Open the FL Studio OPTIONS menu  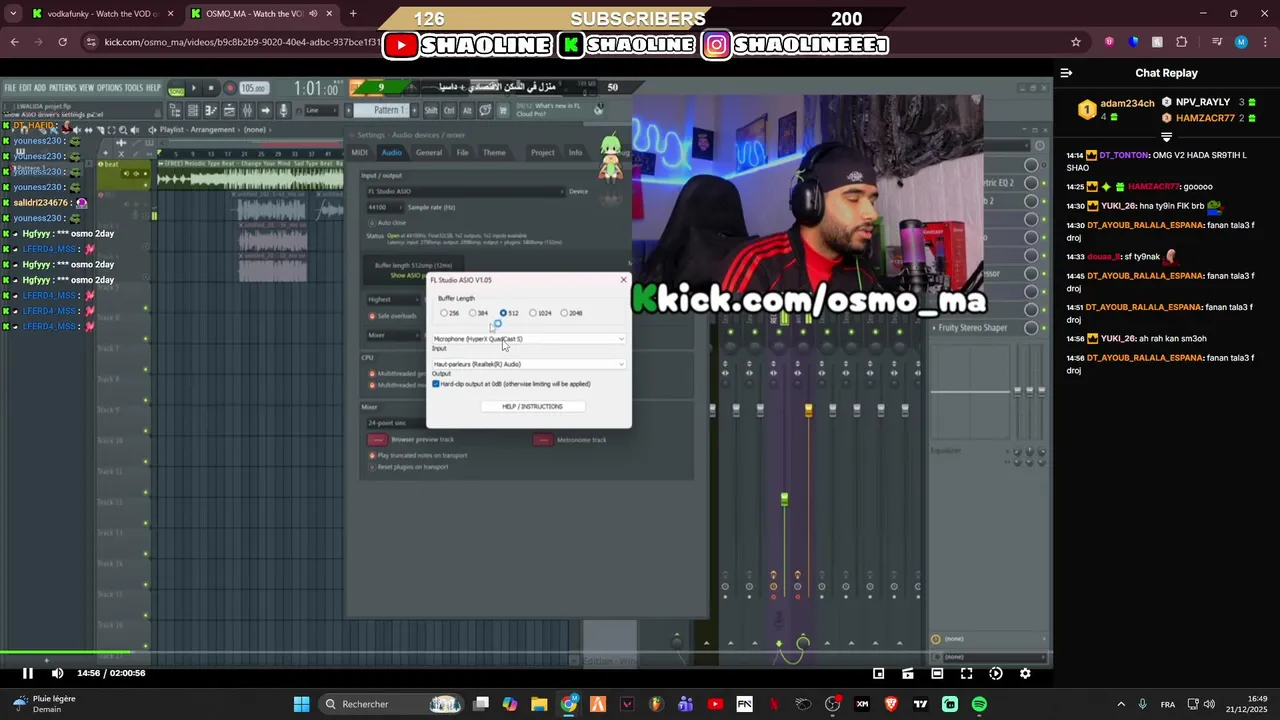pos(109,88)
